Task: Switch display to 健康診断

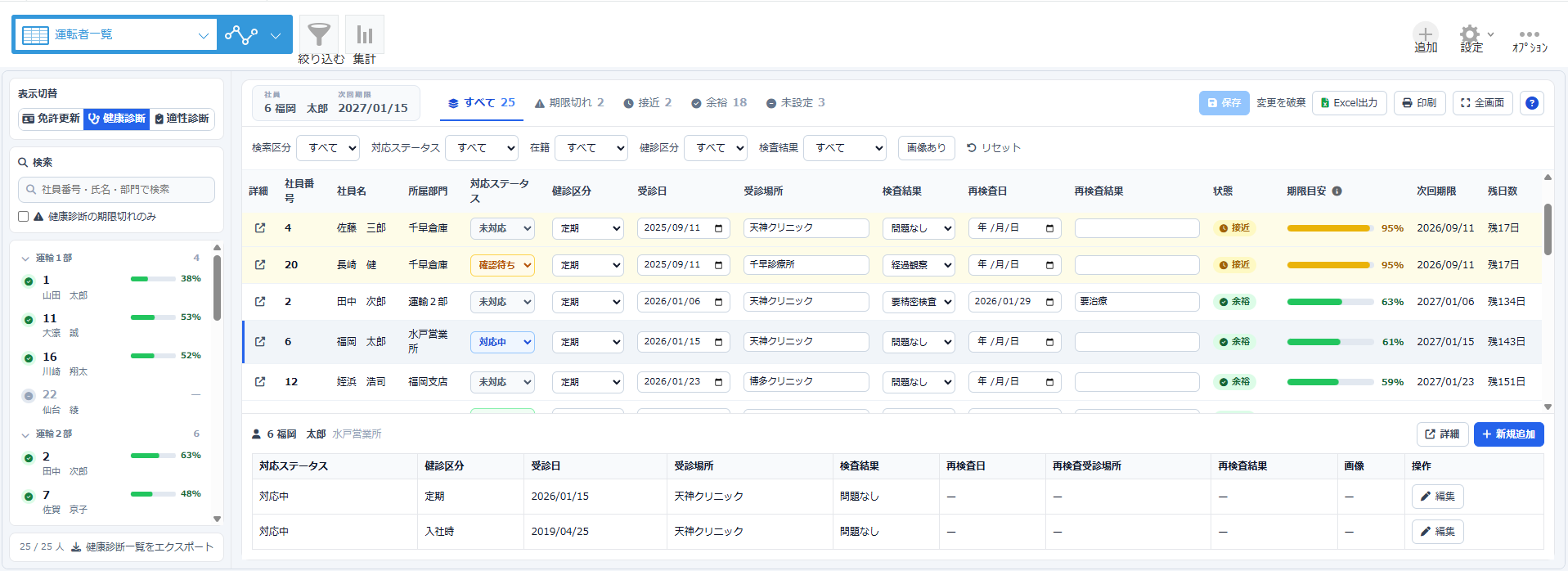Action: (x=116, y=119)
